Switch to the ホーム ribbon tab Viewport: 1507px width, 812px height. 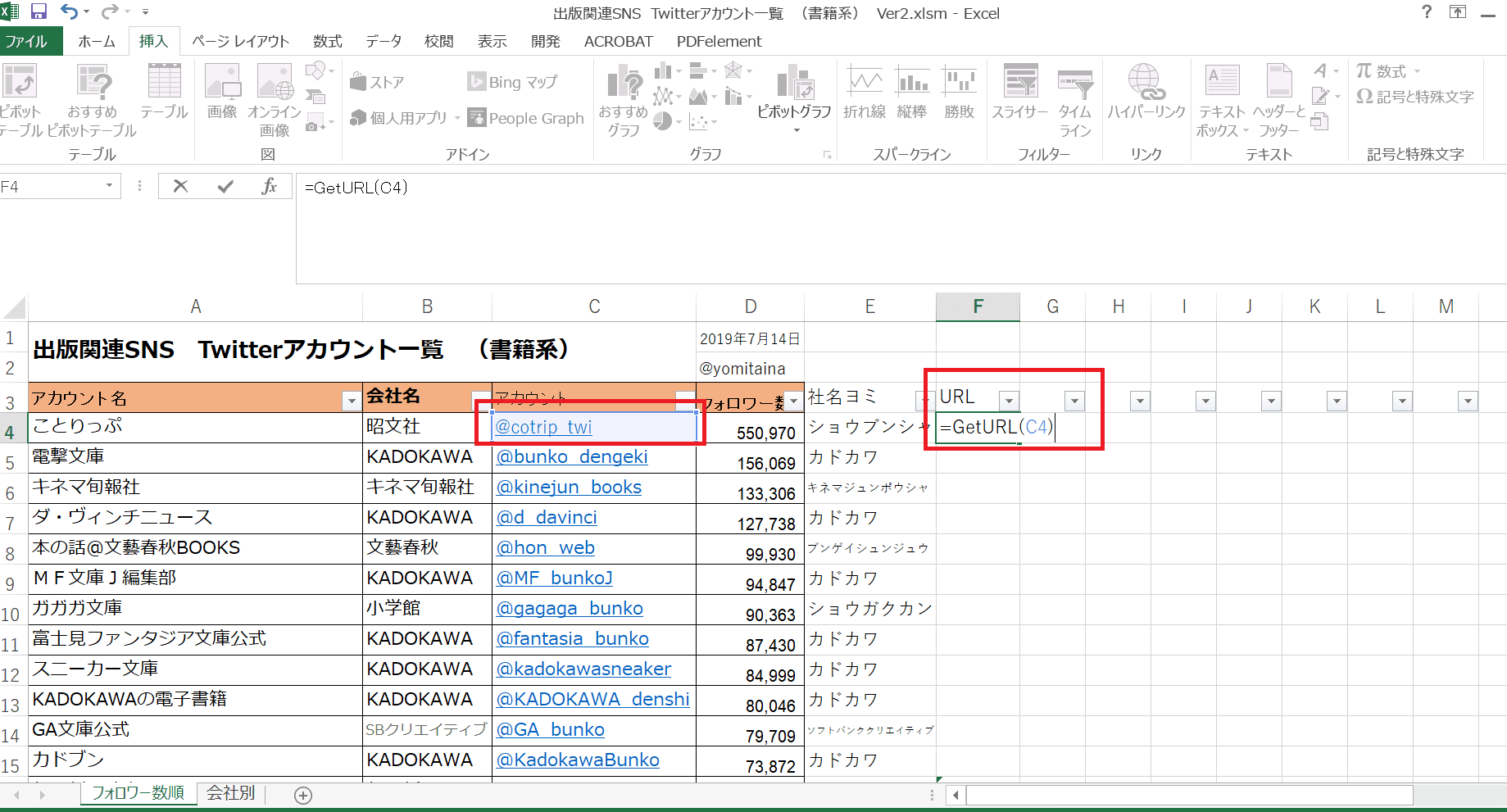point(97,41)
